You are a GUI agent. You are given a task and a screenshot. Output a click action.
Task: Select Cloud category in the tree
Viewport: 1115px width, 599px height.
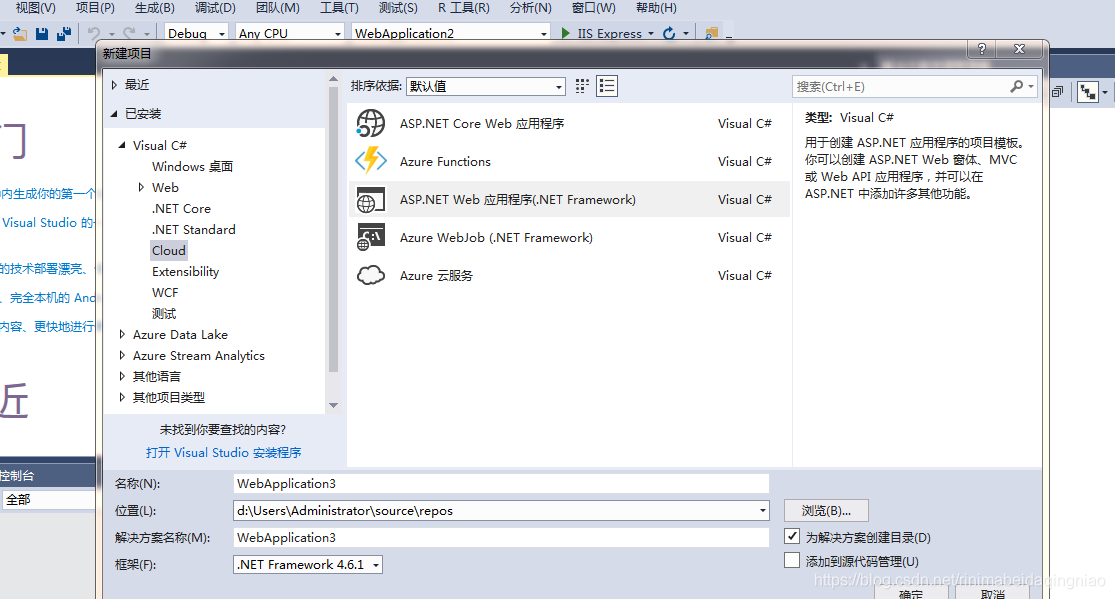(169, 250)
